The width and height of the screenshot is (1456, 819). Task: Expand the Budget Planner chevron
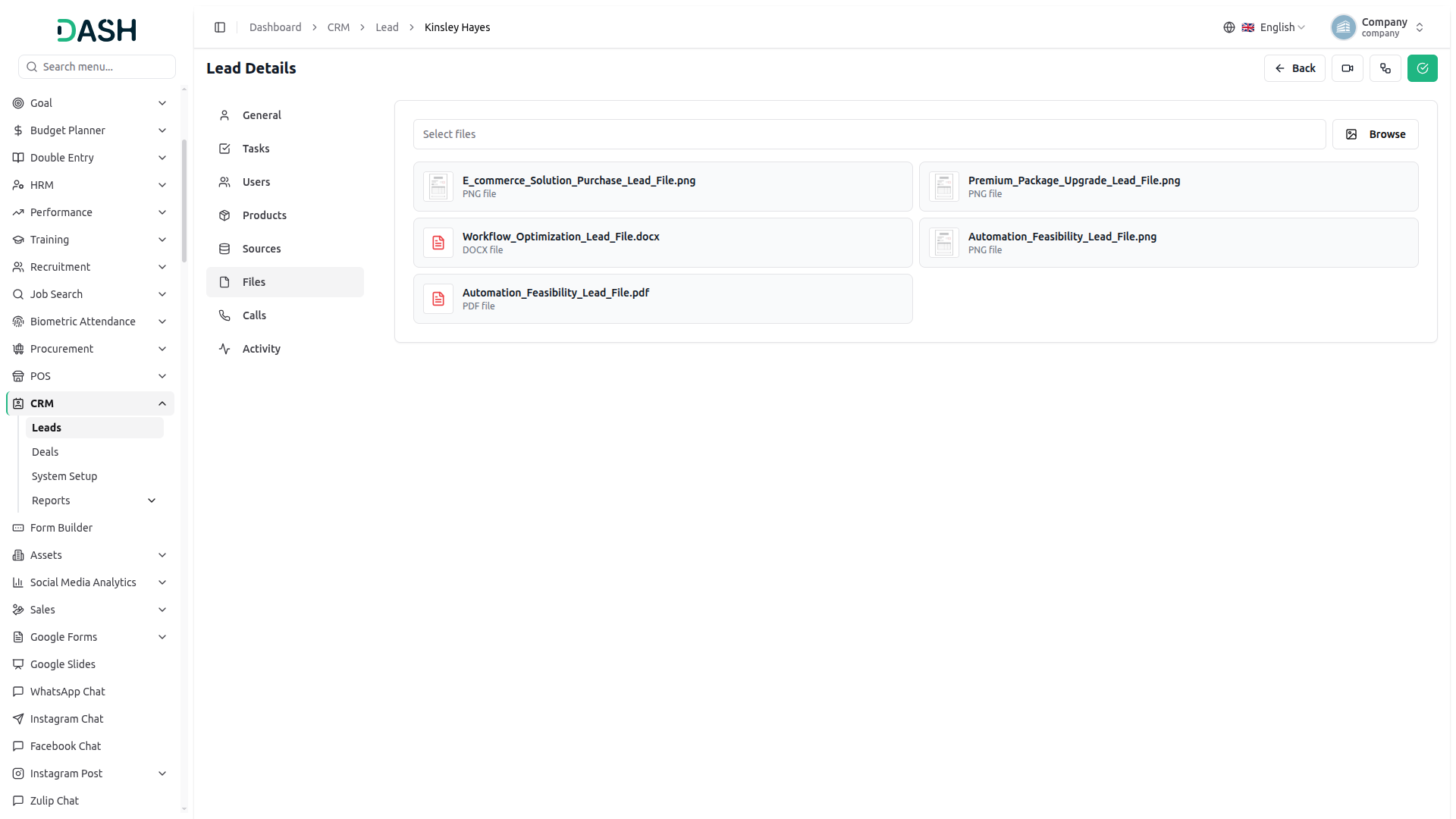(x=162, y=130)
